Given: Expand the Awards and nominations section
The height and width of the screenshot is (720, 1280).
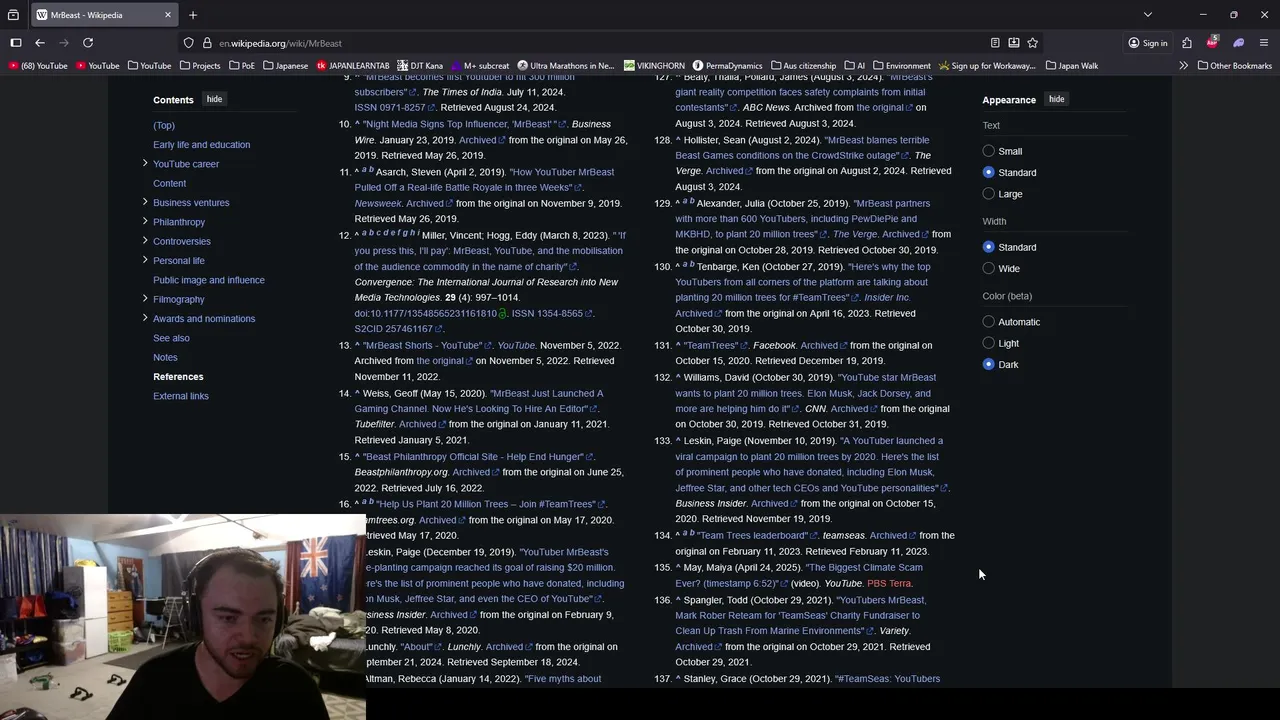Looking at the screenshot, I should point(145,318).
